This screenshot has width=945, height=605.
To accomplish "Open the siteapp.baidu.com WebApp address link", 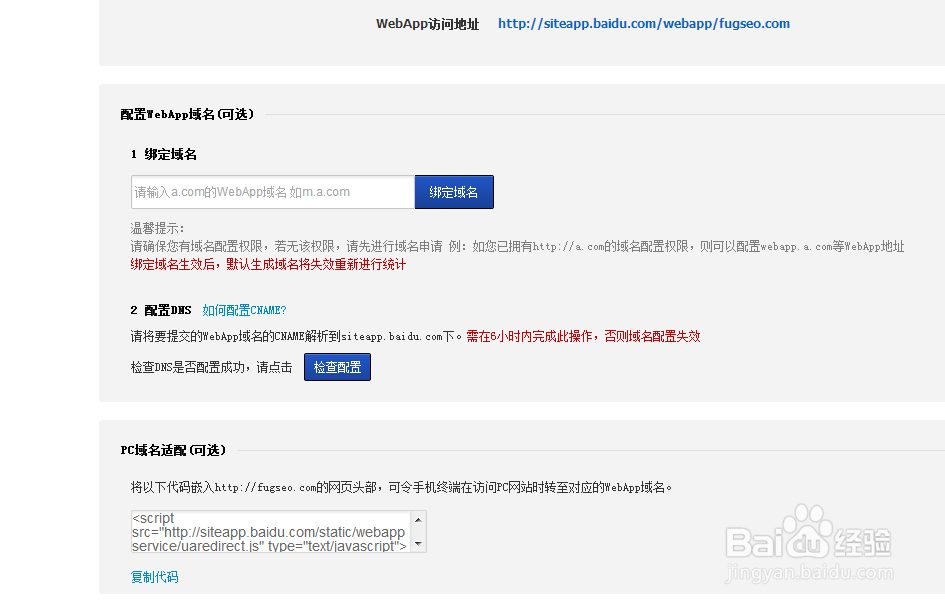I will 644,24.
